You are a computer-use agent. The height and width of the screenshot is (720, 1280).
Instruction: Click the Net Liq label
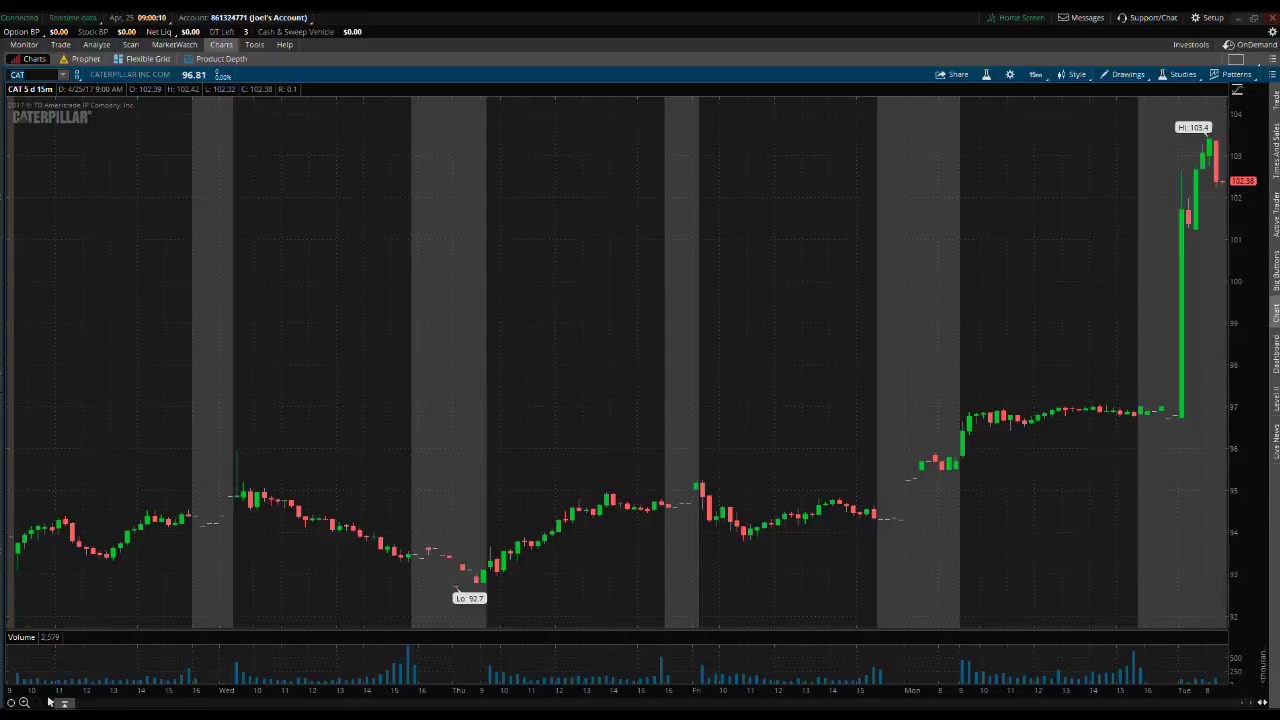click(159, 32)
